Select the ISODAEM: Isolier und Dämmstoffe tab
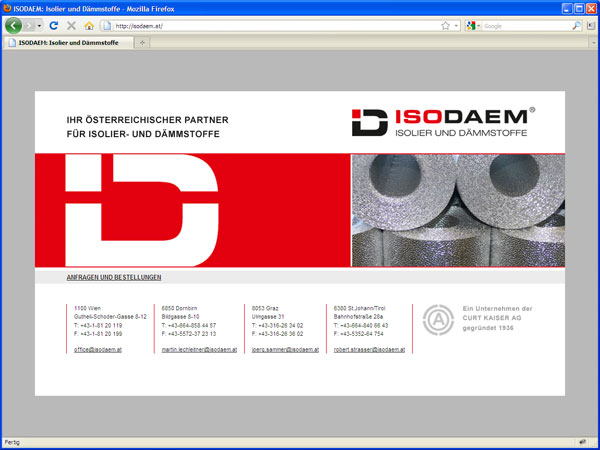 [68, 42]
